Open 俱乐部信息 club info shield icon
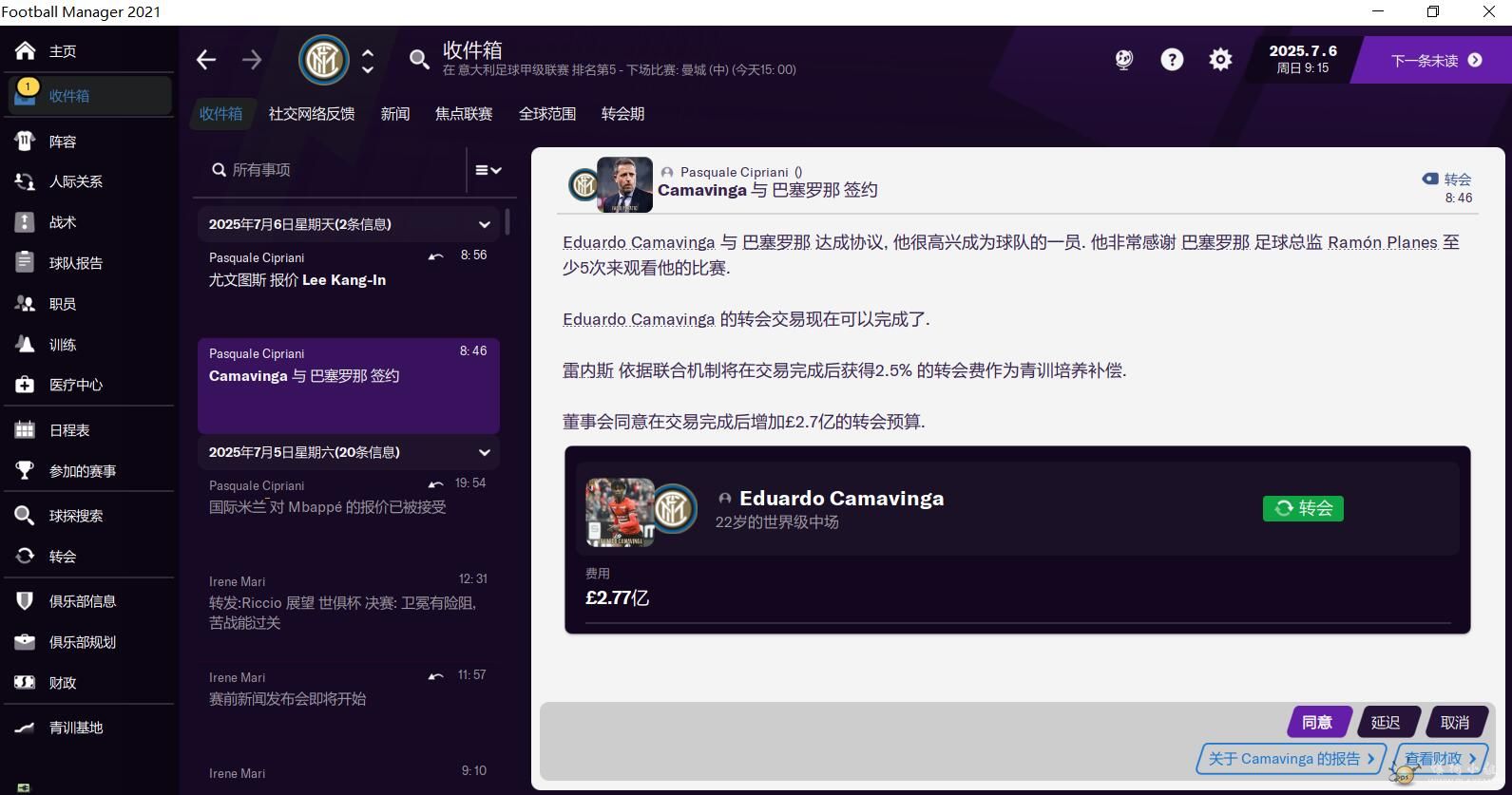This screenshot has height=795, width=1512. (x=26, y=601)
